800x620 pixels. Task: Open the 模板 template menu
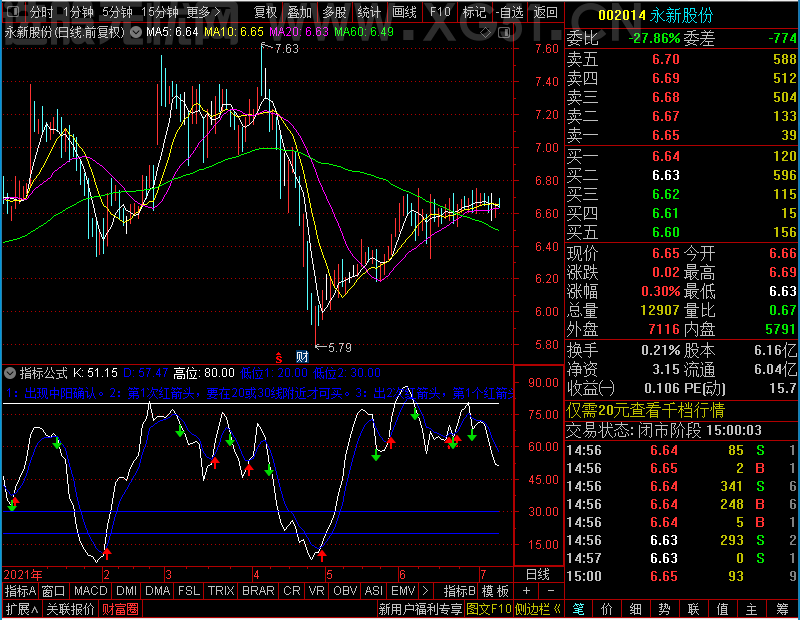495,591
